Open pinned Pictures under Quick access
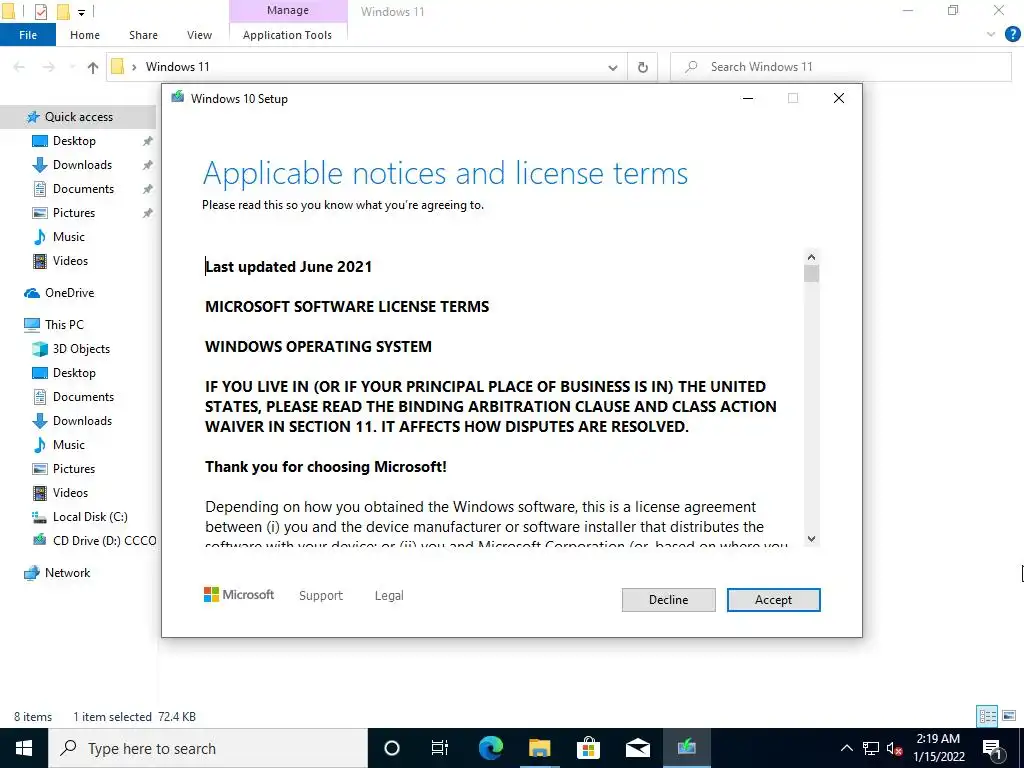The width and height of the screenshot is (1024, 768). (74, 213)
